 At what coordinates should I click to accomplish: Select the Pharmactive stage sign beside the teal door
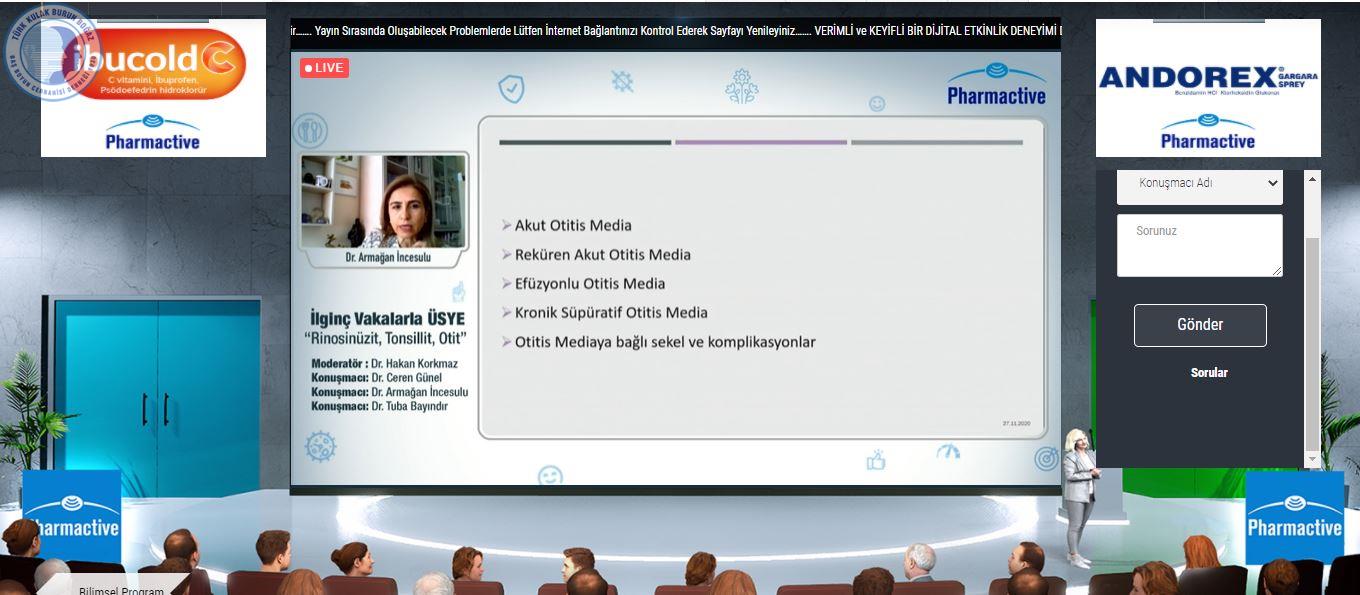71,518
